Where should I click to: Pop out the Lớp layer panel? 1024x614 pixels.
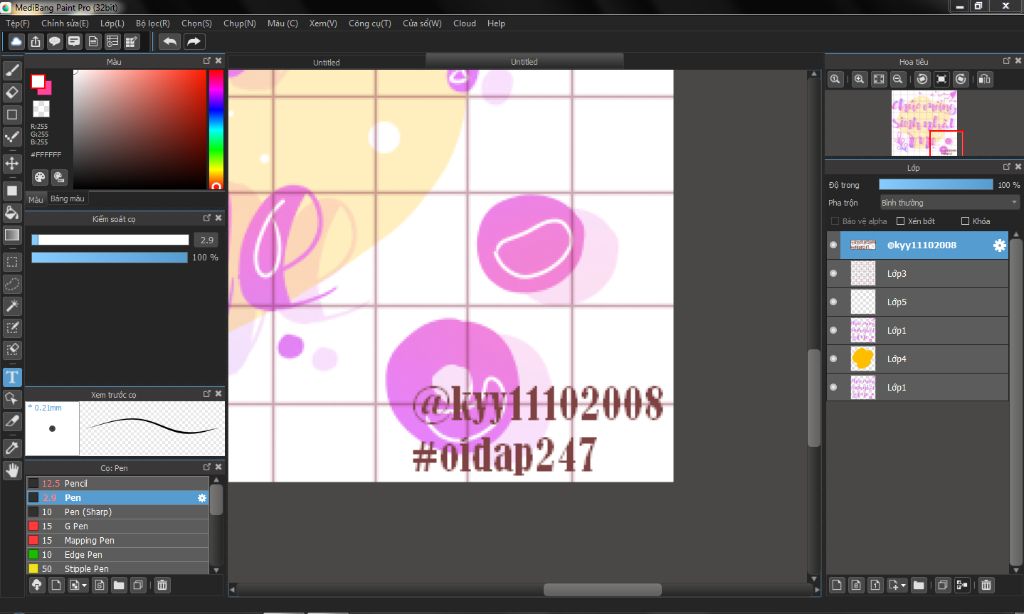1006,167
